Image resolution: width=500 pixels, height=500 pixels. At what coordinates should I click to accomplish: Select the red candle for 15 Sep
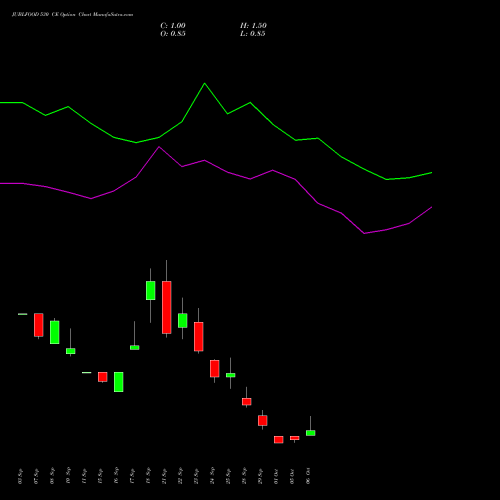(x=103, y=377)
